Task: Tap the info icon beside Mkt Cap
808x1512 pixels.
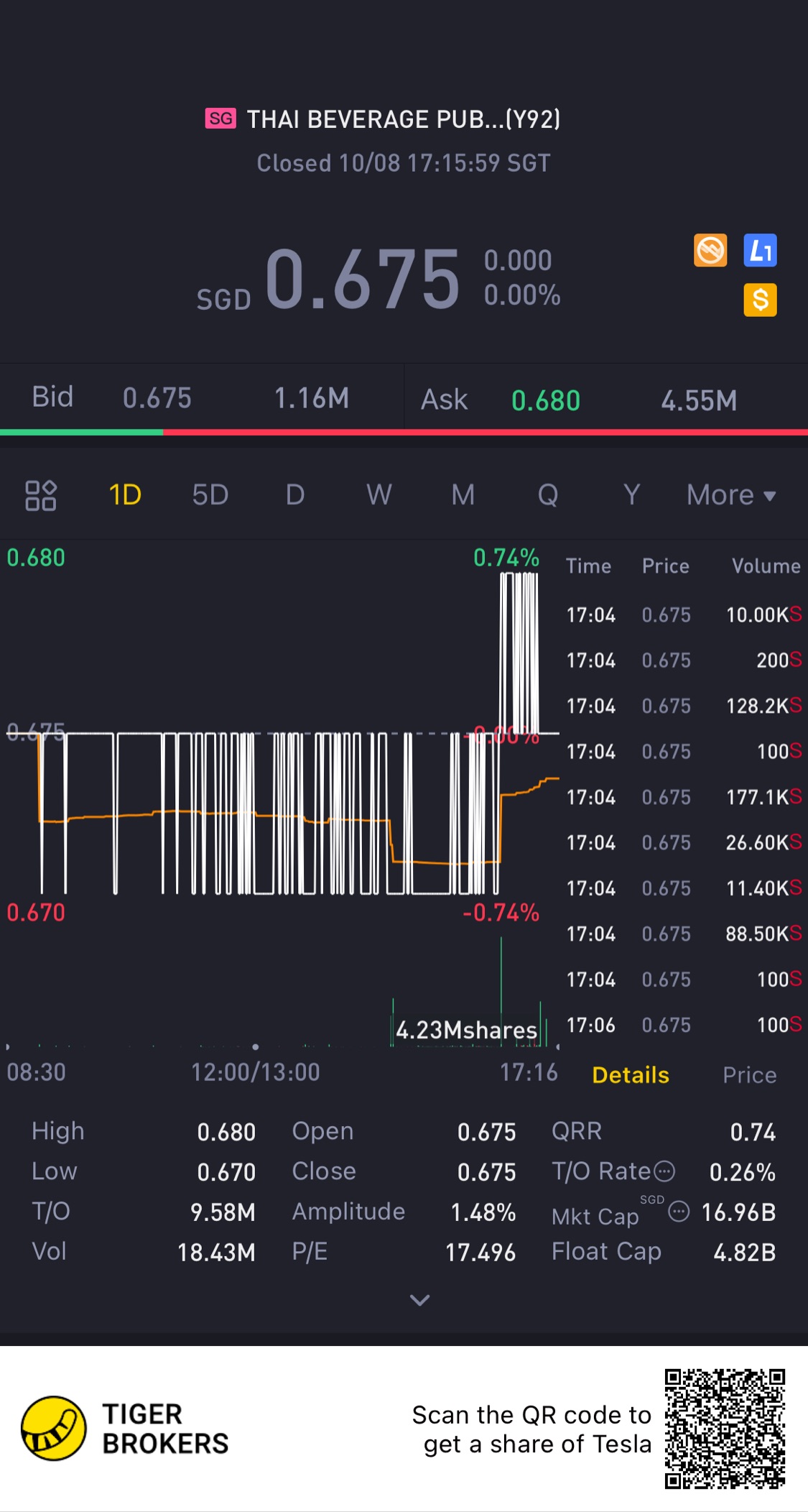Action: (679, 1212)
